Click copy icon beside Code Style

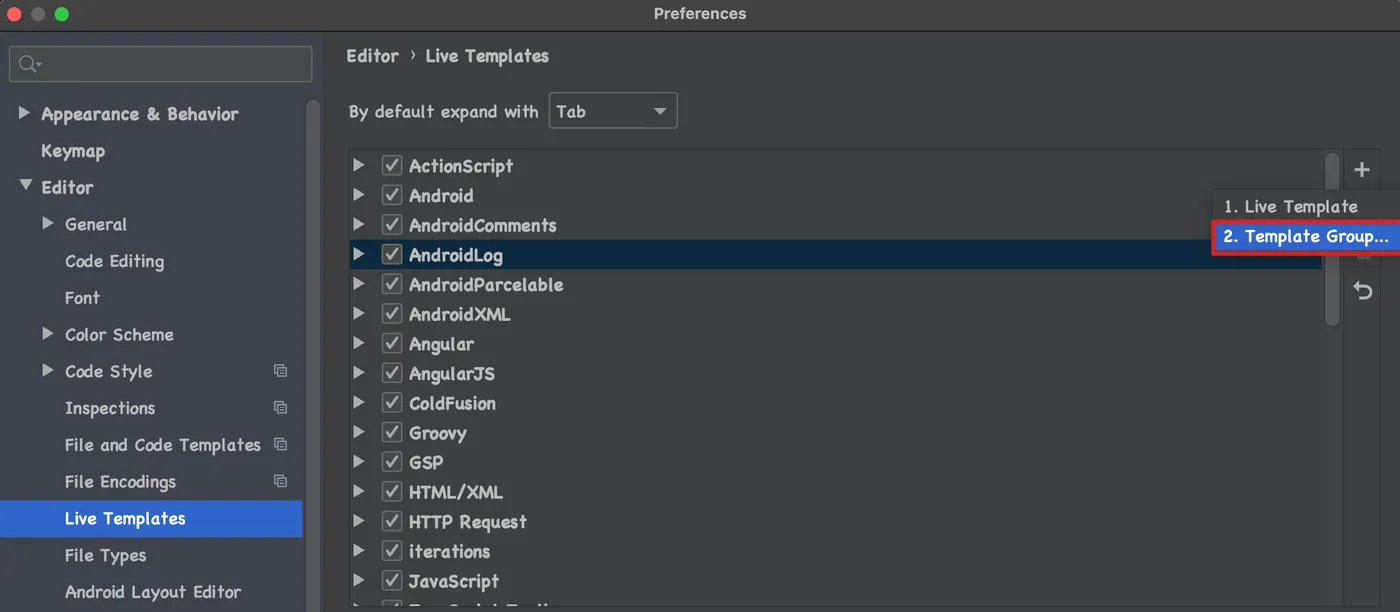click(x=280, y=371)
